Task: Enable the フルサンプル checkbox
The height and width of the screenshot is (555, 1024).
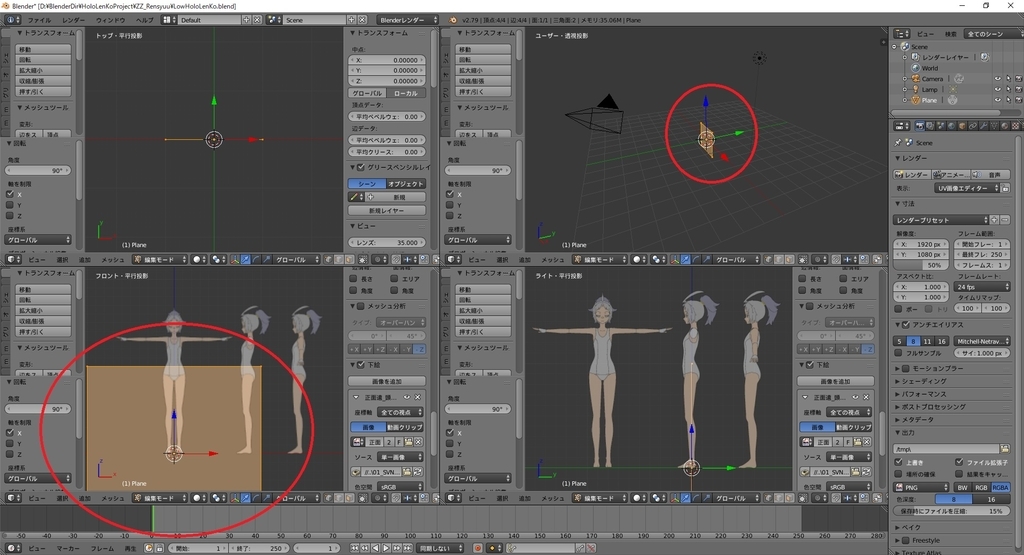Action: click(x=899, y=353)
